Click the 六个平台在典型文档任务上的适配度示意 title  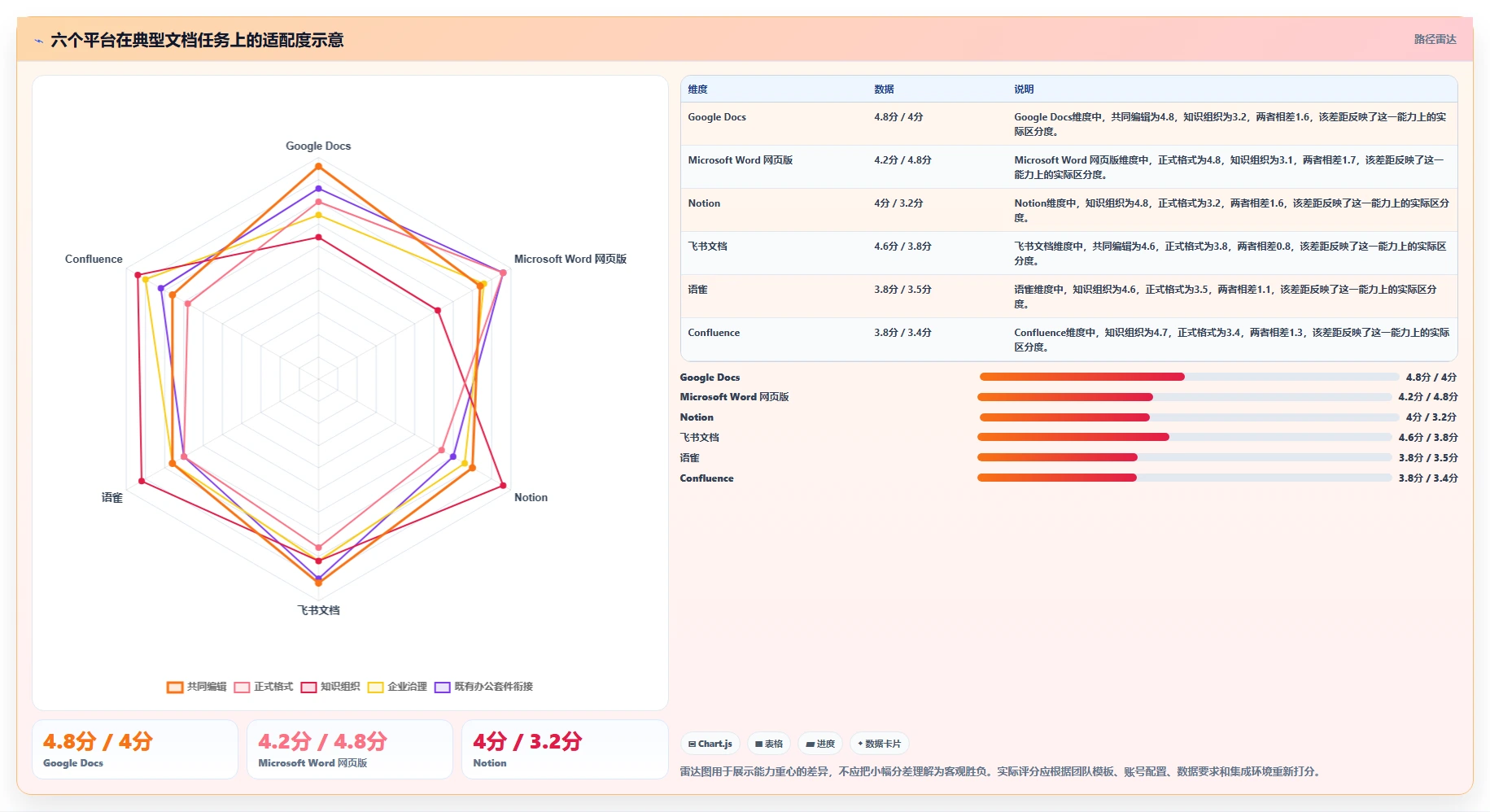[197, 40]
